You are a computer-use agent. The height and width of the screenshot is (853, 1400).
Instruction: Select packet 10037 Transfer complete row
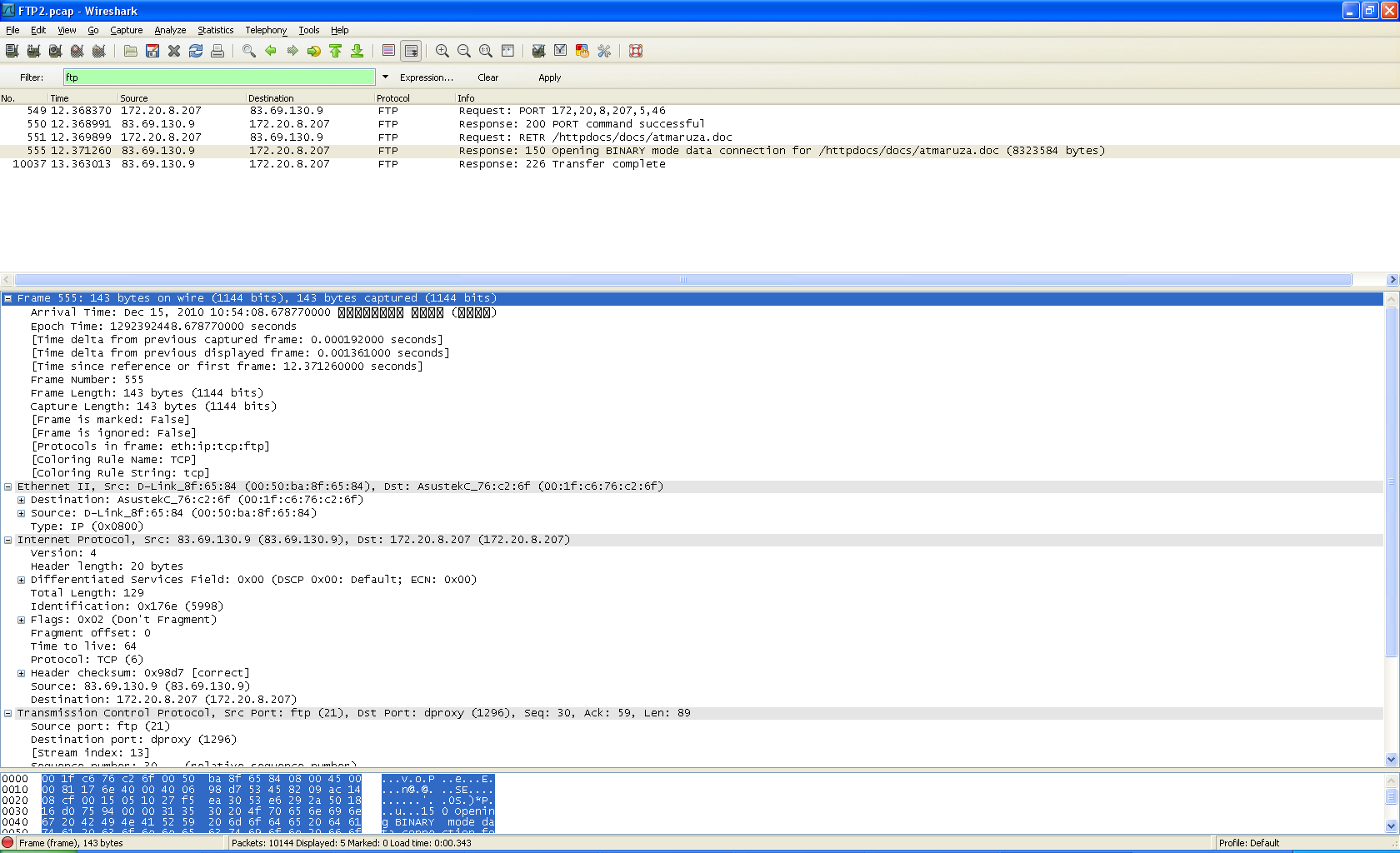point(700,164)
